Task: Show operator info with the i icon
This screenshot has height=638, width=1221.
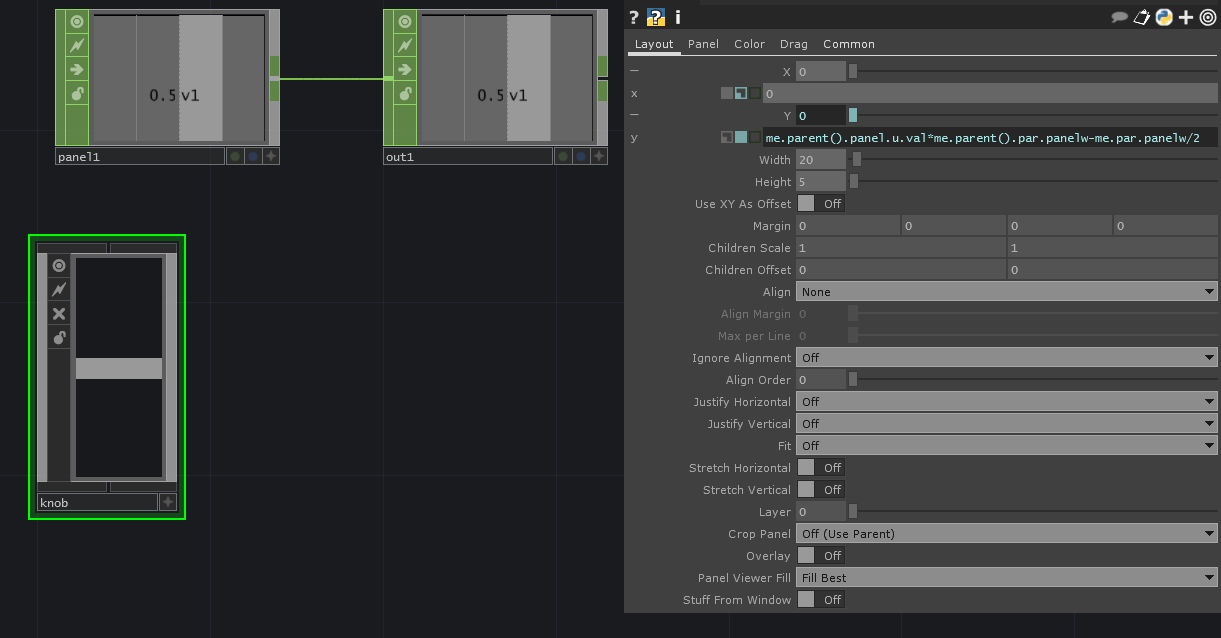Action: pos(678,17)
